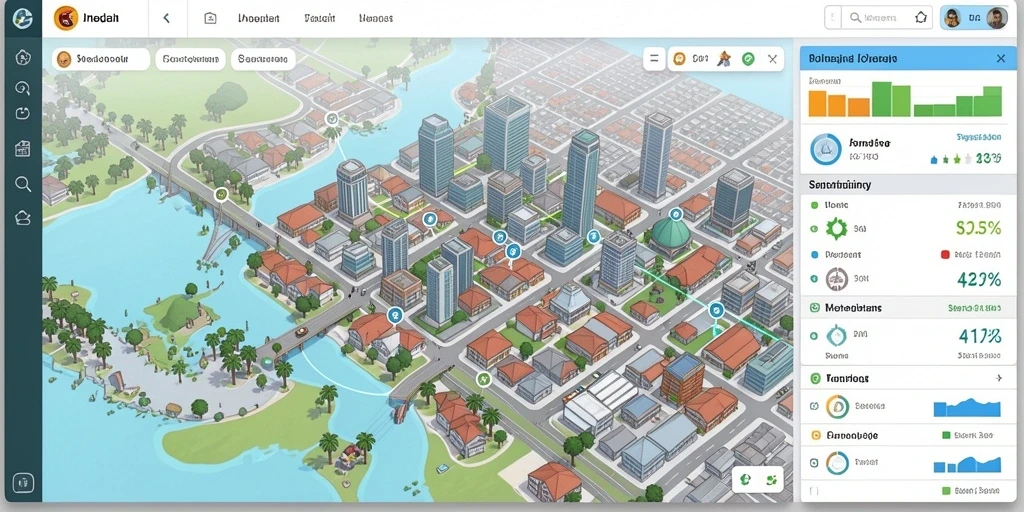
Task: Toggle the green radio dot beside the gear row
Action: click(x=814, y=229)
